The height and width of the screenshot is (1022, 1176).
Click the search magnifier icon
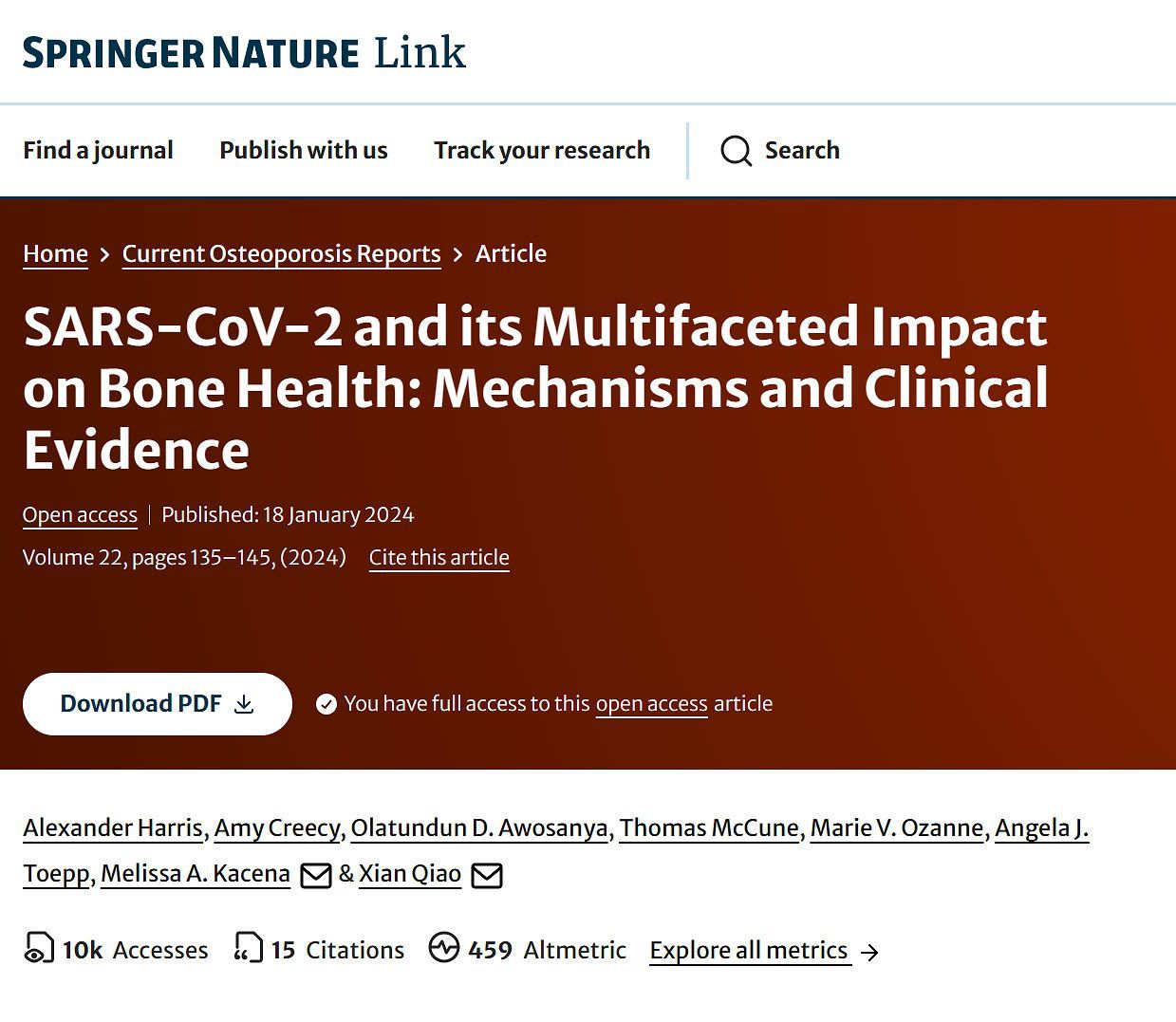pos(736,150)
